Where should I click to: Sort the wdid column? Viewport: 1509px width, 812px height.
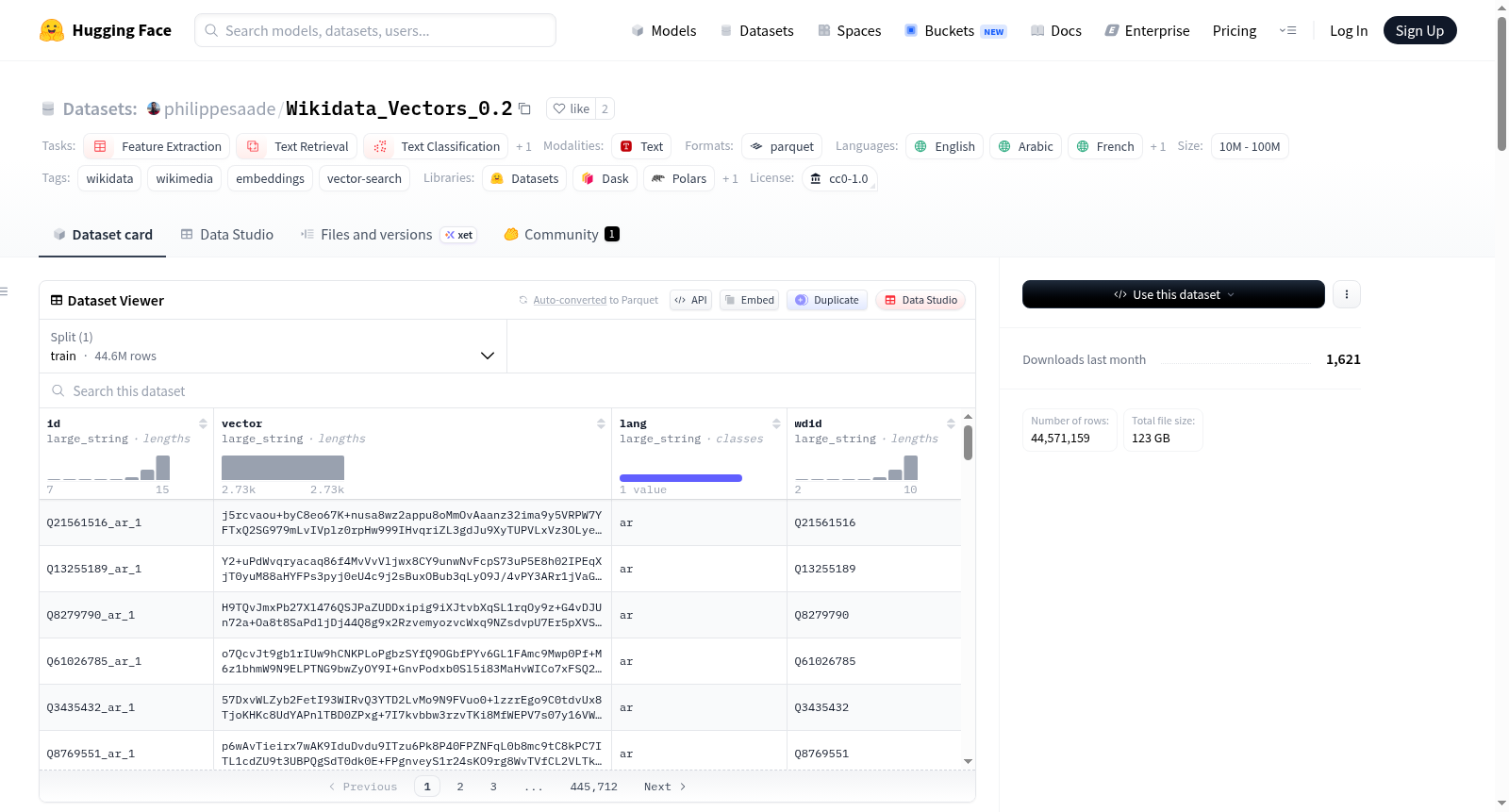(951, 423)
